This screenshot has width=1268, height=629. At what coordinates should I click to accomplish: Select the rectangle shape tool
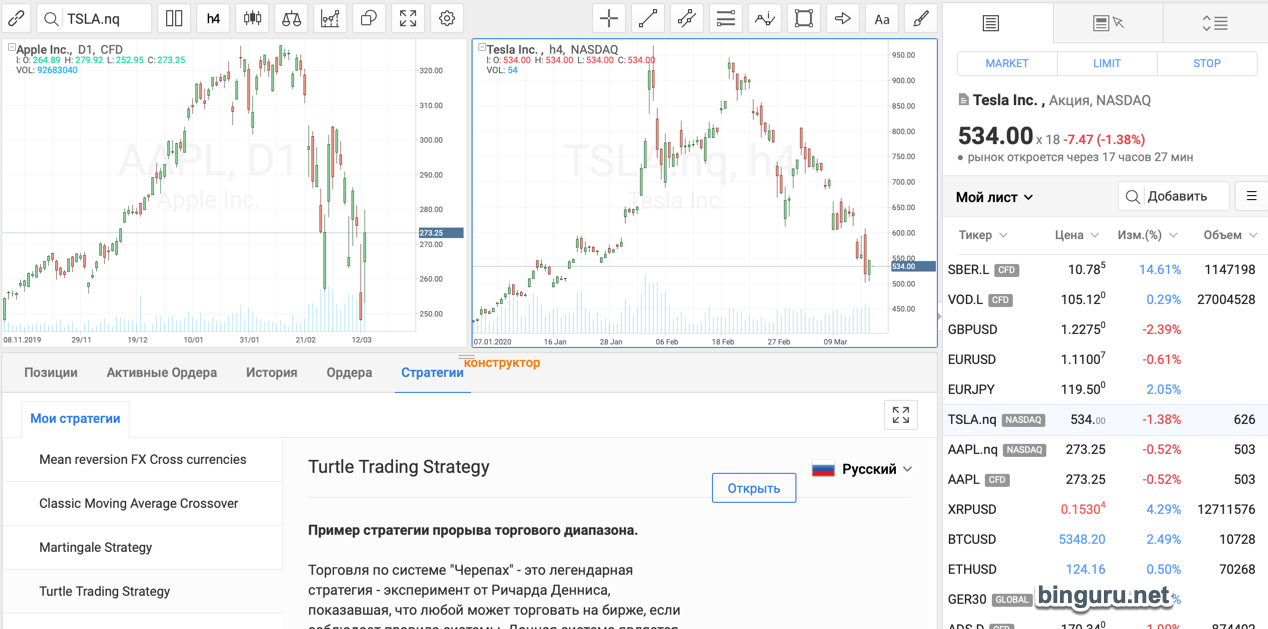804,18
